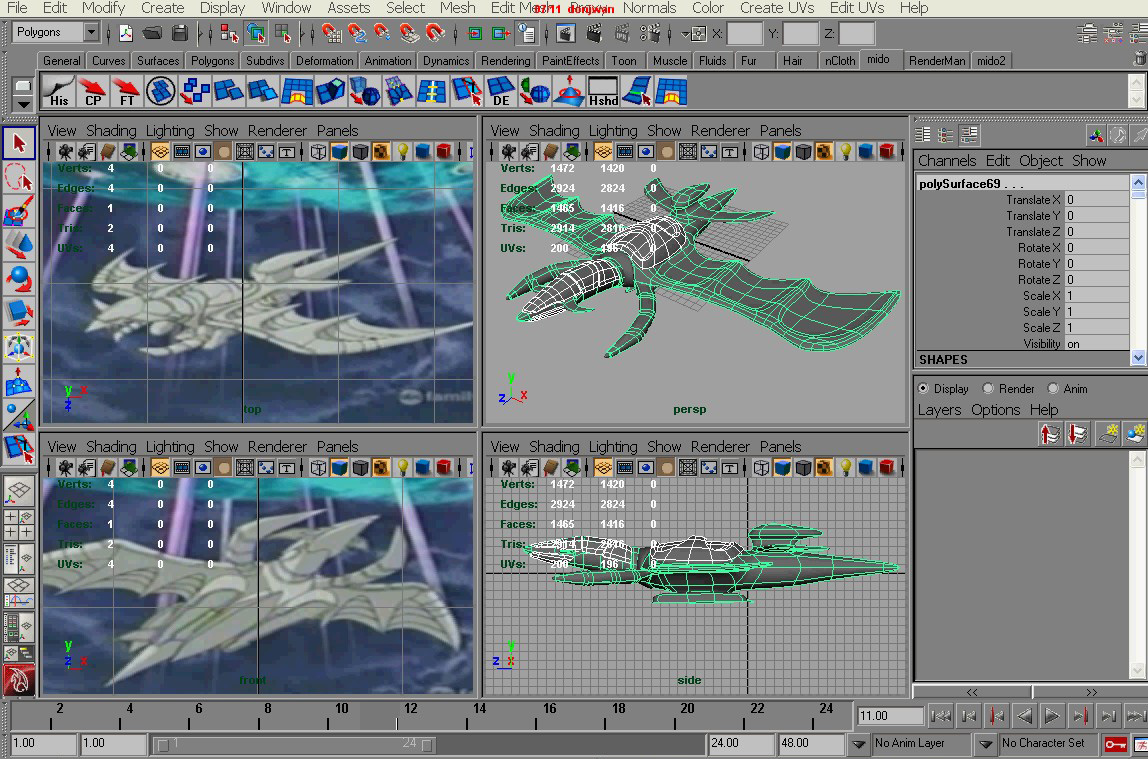This screenshot has height=759, width=1148.
Task: Open the Layers menu in layer editor
Action: (x=939, y=410)
